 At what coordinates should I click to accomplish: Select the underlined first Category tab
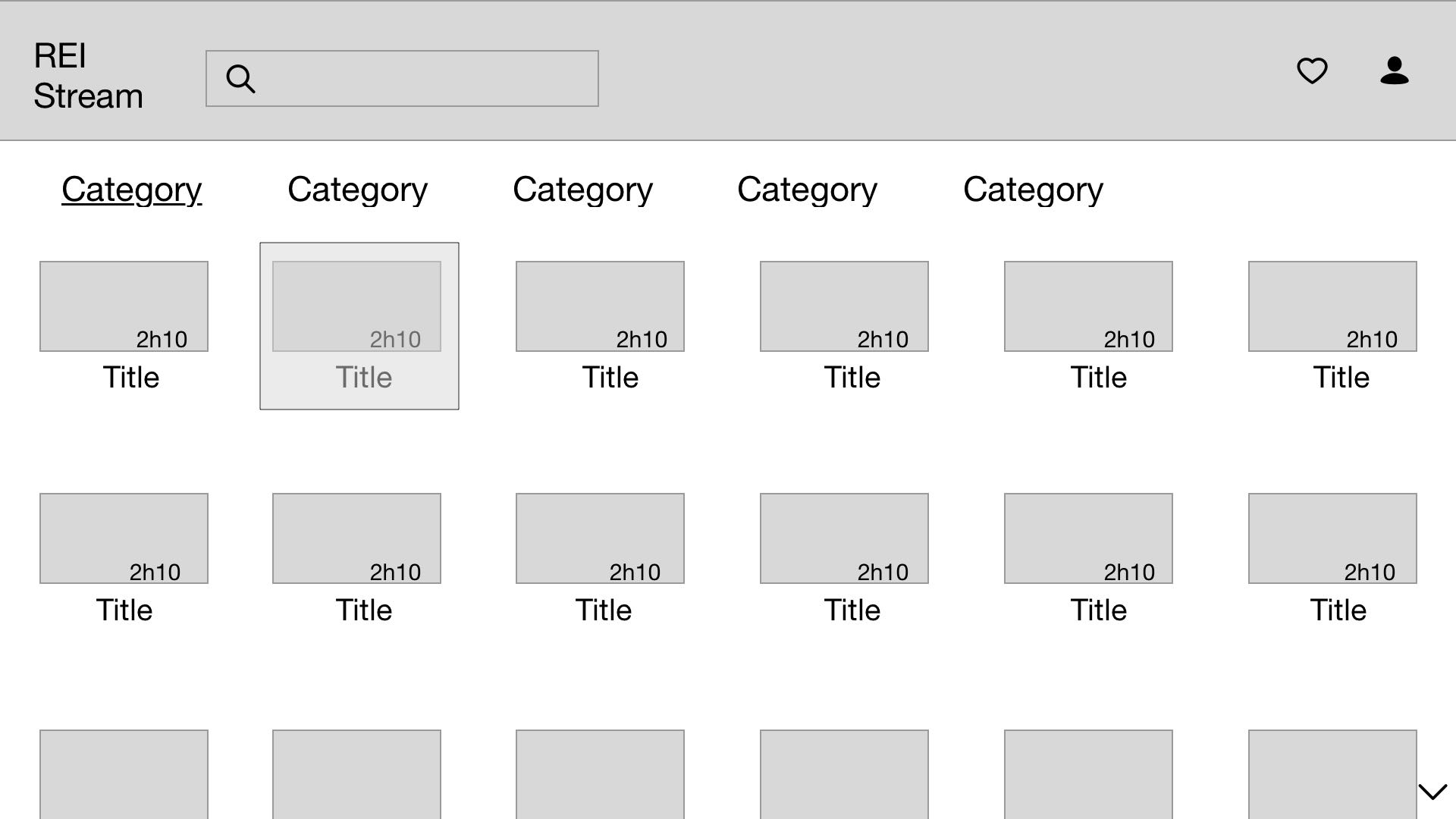(x=131, y=190)
